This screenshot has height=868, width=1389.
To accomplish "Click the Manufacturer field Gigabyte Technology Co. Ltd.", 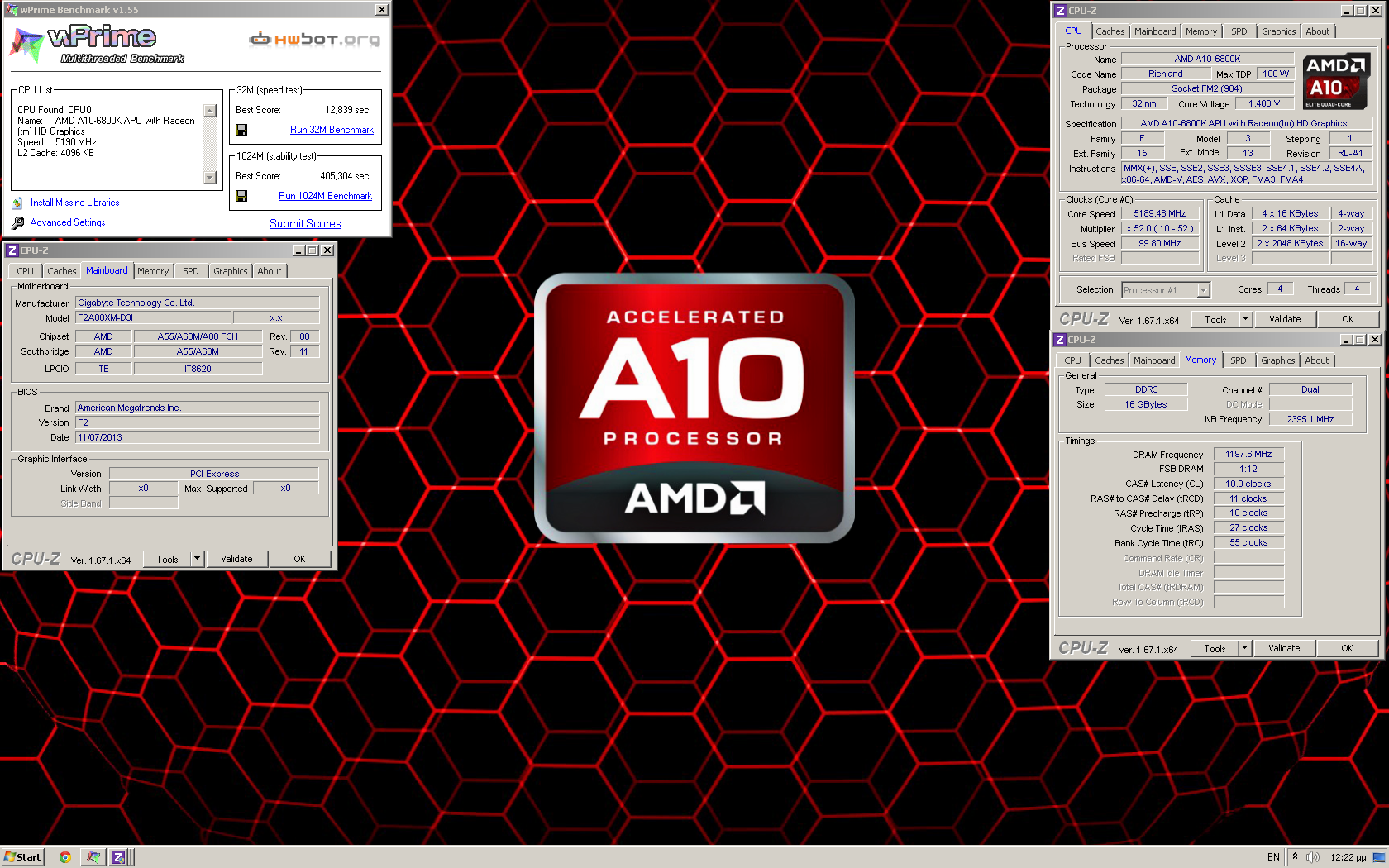I will coord(197,303).
